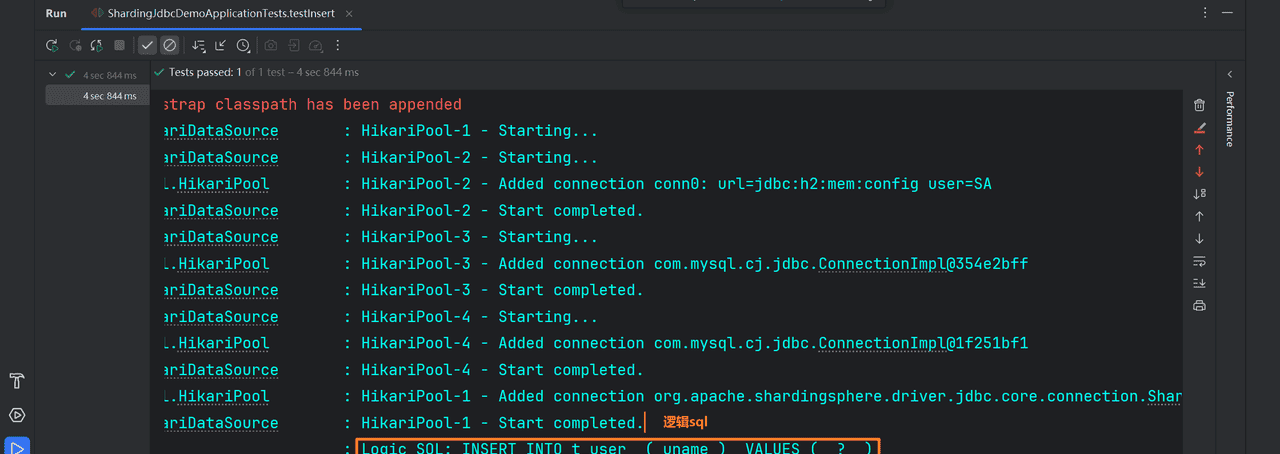Open the test sort options icon

pyautogui.click(x=198, y=46)
